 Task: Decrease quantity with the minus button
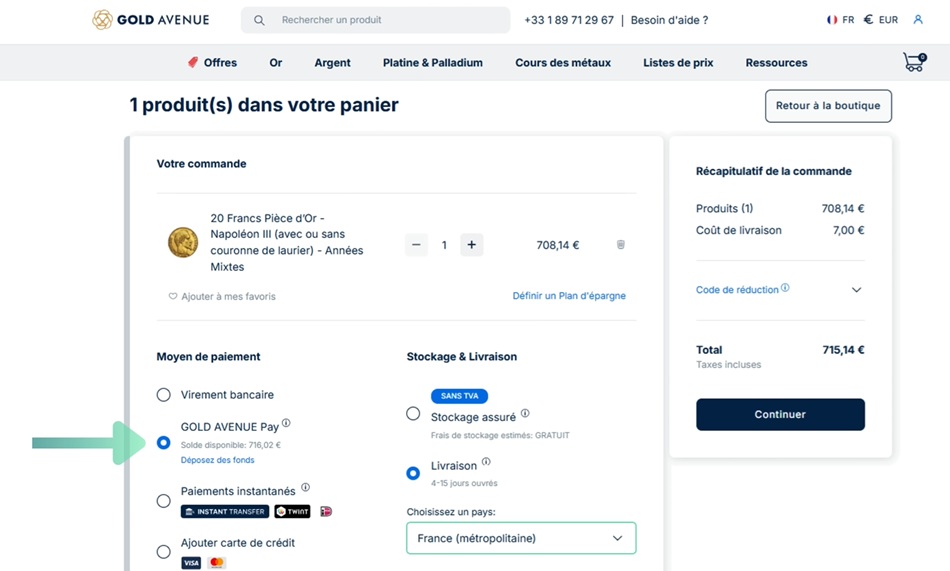[x=416, y=245]
